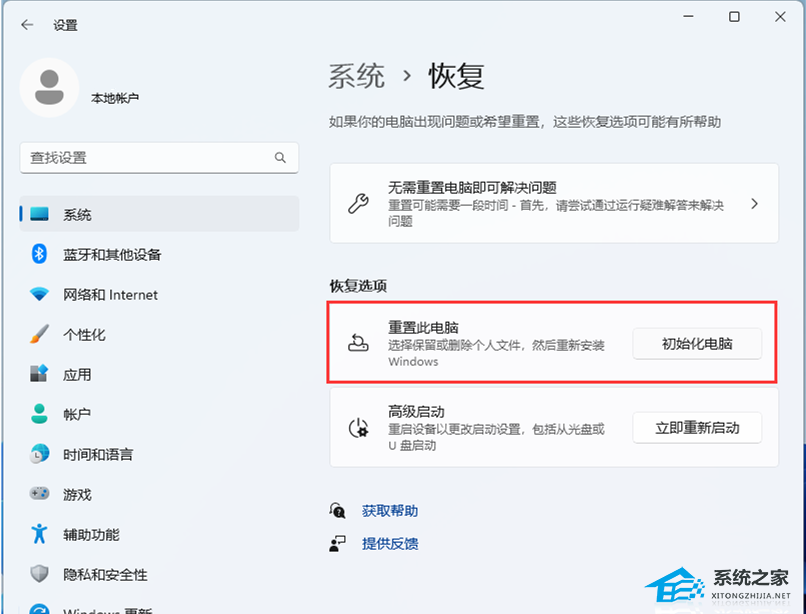Click the local account avatar picture
The height and width of the screenshot is (614, 806).
(49, 87)
